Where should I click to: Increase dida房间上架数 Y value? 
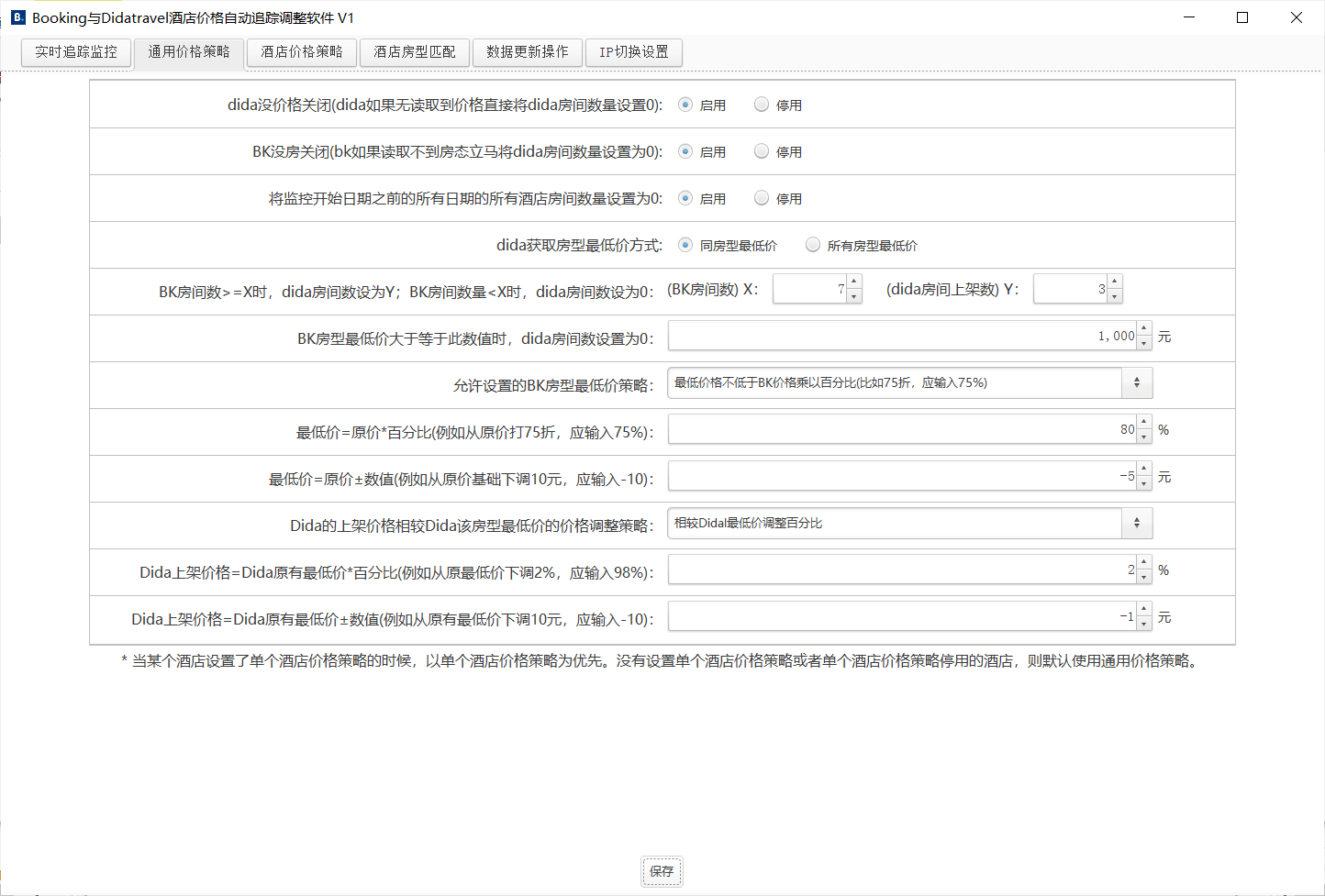[x=1115, y=282]
